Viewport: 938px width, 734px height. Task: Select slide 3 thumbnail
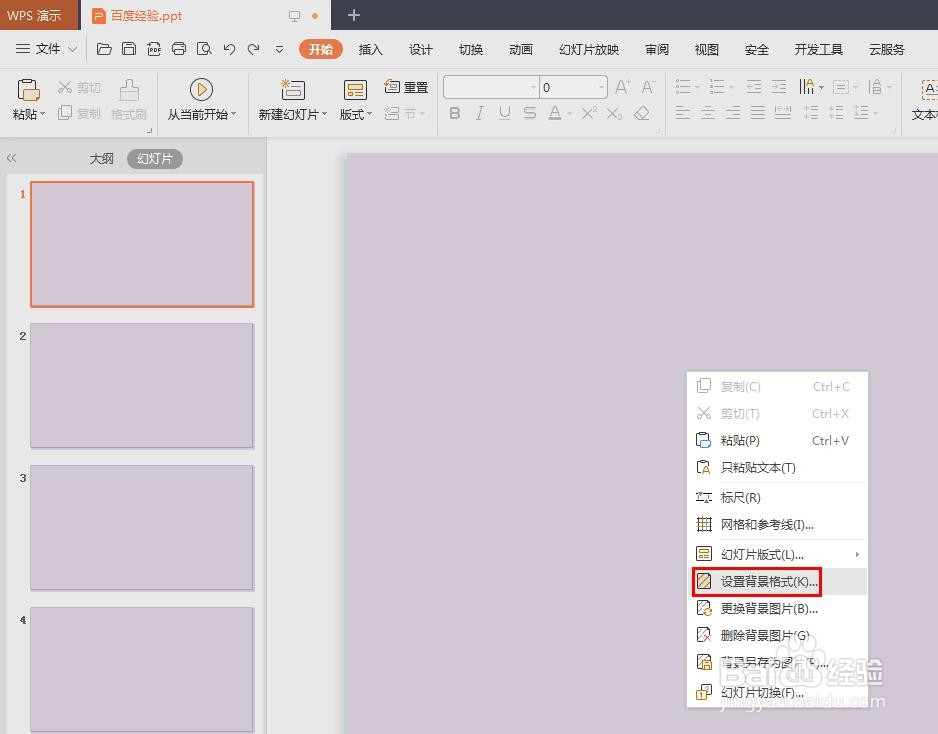point(142,528)
